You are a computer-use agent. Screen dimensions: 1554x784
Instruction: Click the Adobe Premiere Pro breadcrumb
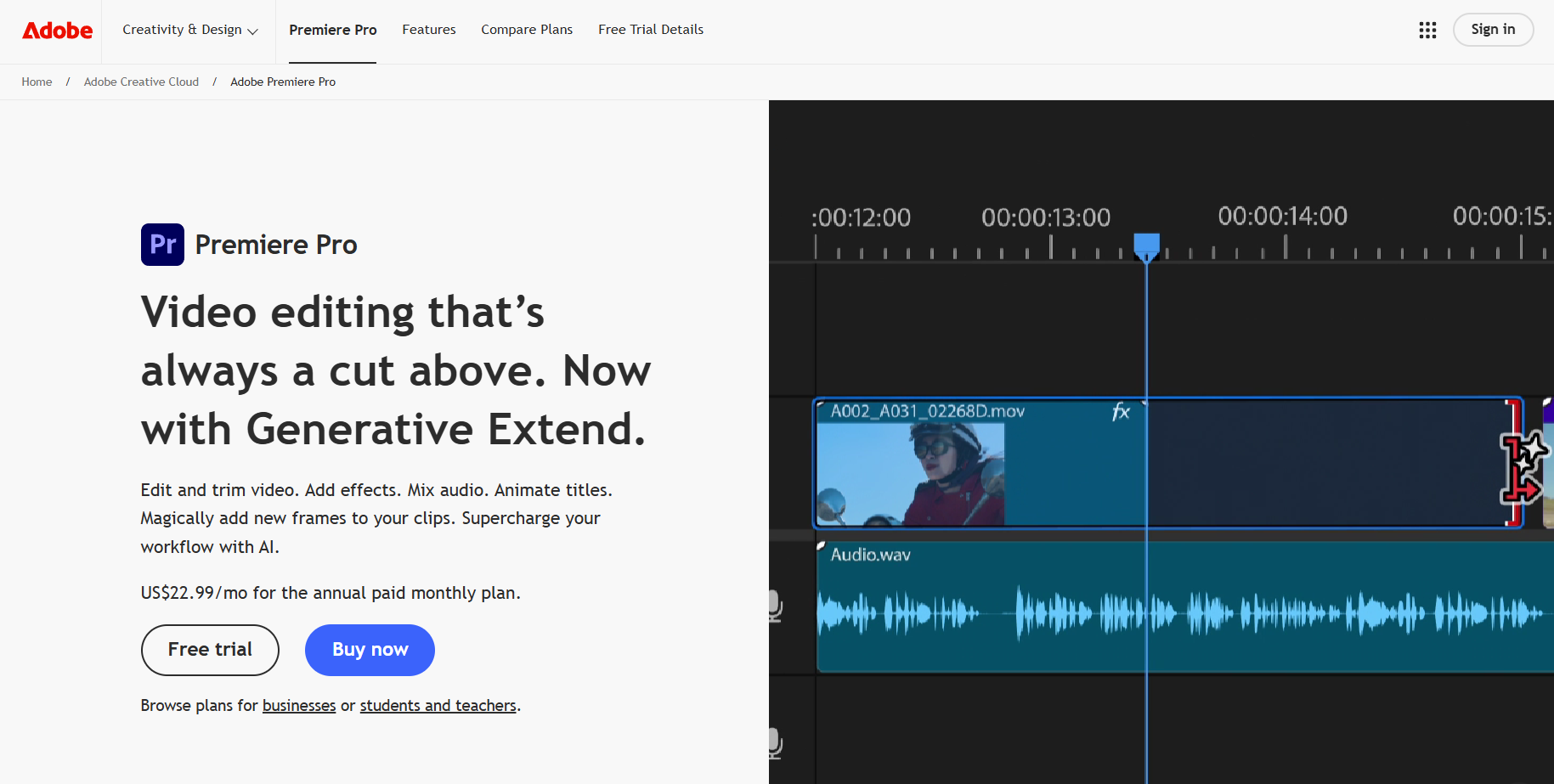[x=283, y=82]
